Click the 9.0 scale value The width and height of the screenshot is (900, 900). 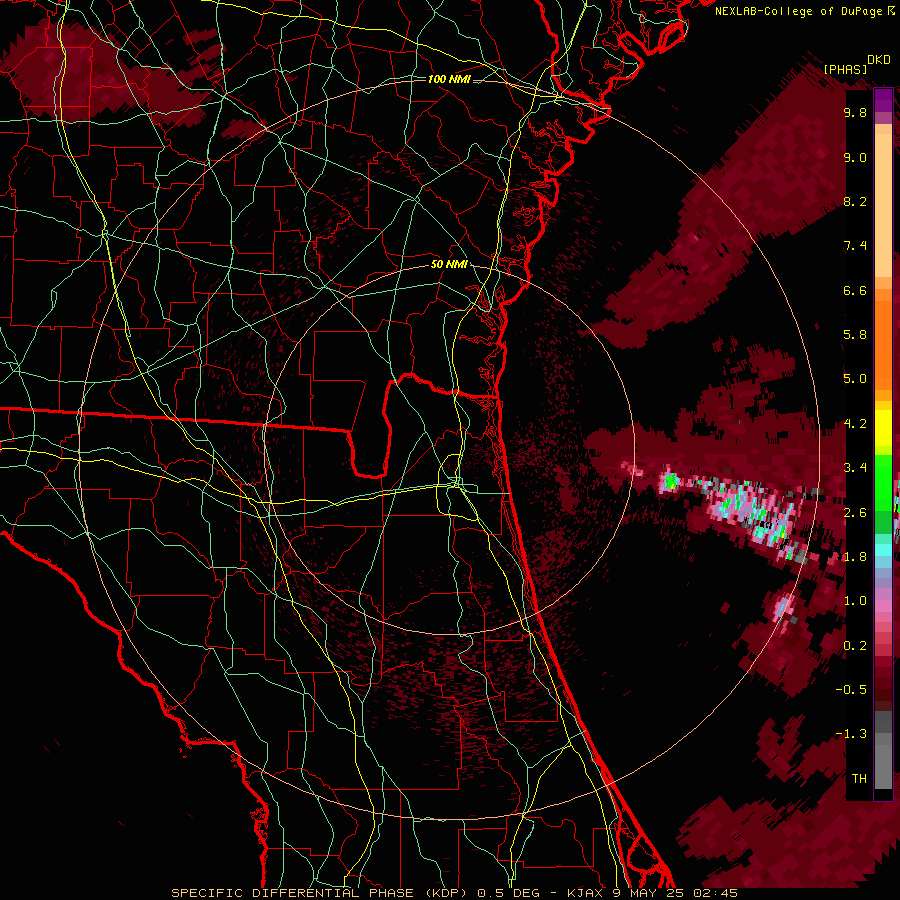pos(855,157)
